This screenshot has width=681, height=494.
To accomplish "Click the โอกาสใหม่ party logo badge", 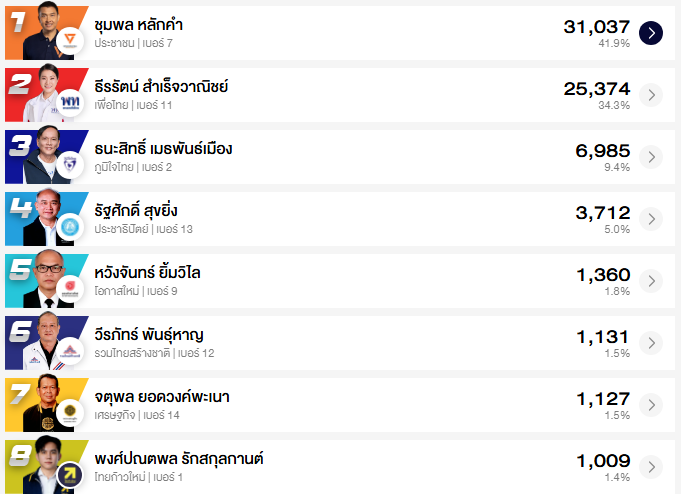I will [x=70, y=289].
